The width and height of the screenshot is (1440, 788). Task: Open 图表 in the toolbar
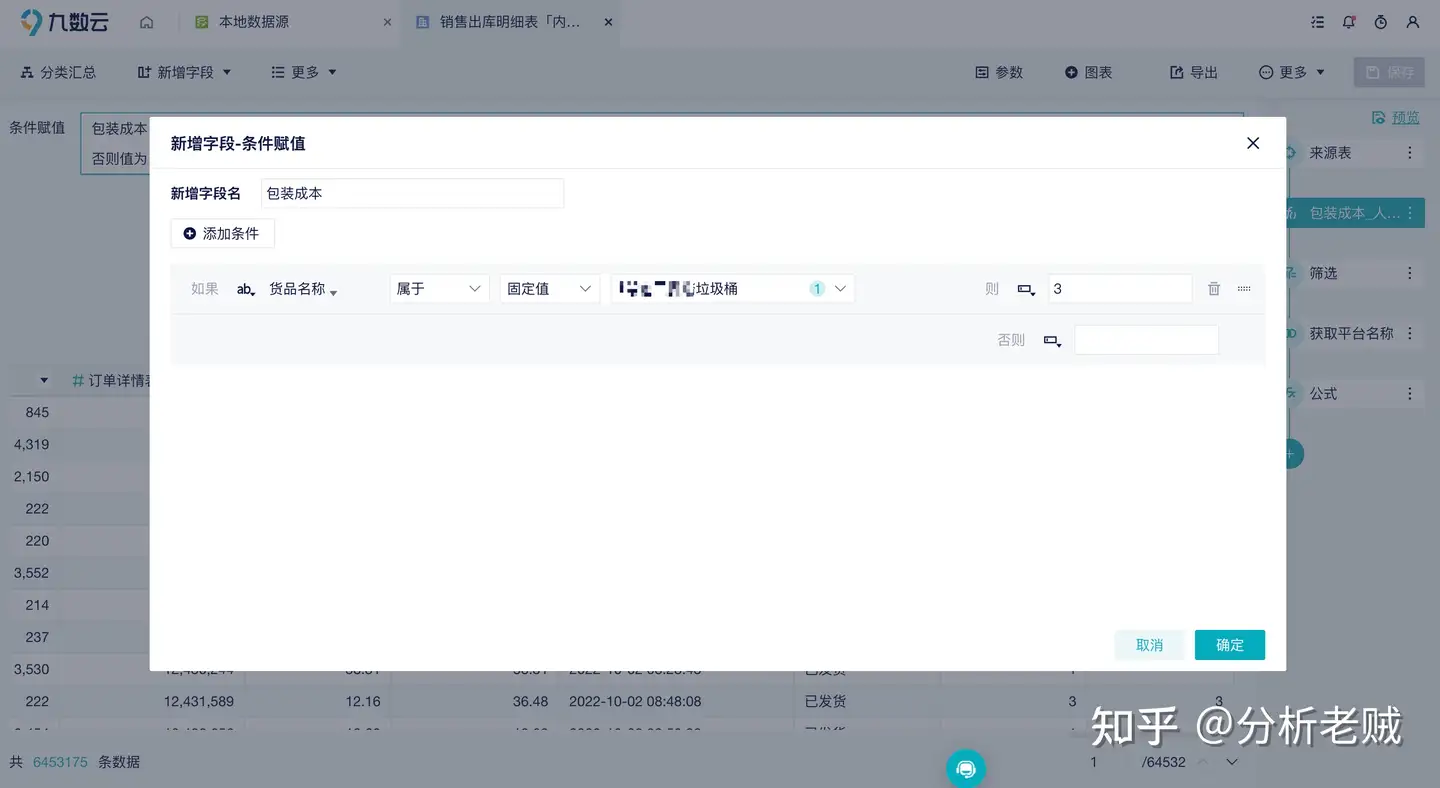pos(1088,72)
